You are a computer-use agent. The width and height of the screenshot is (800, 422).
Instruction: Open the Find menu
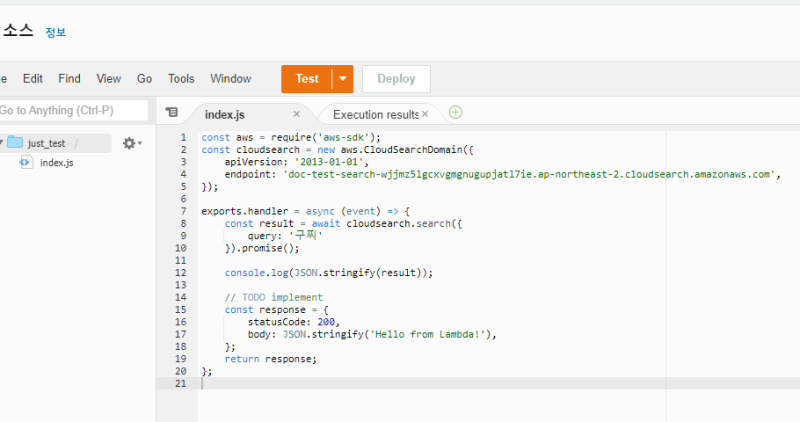(x=70, y=79)
